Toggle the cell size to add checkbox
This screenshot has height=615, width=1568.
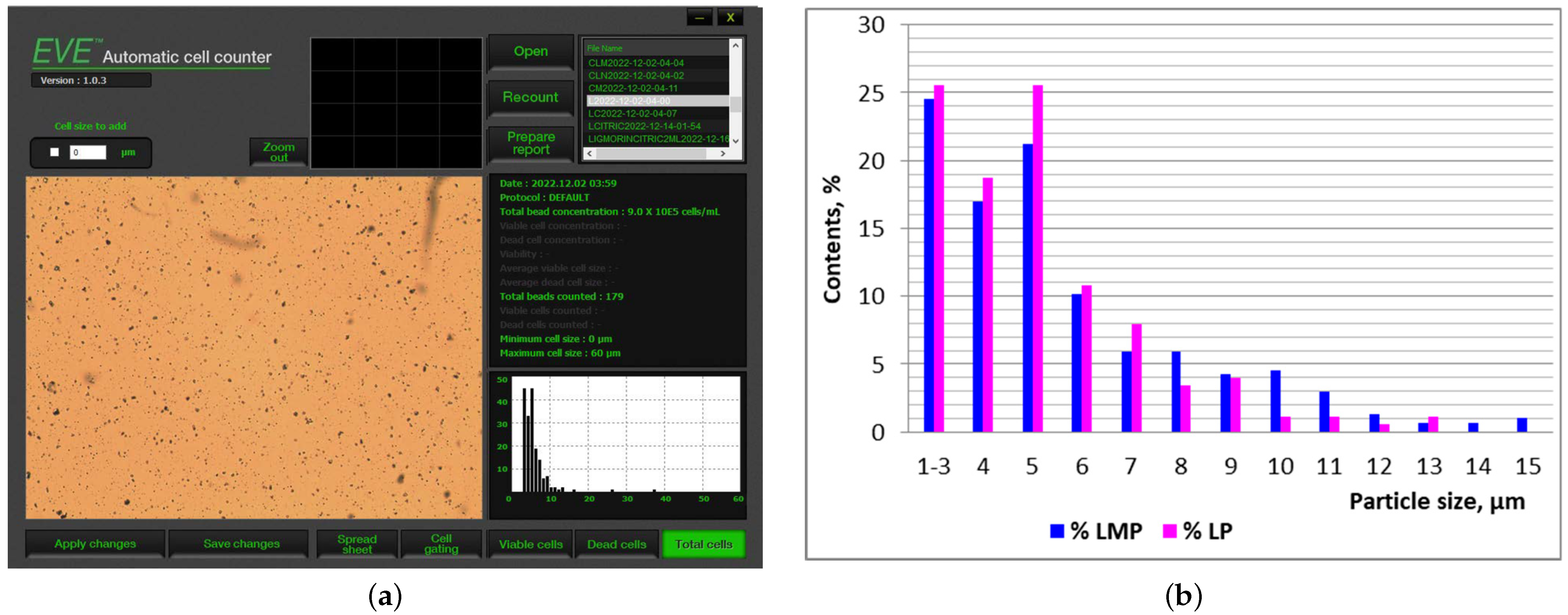[55, 152]
